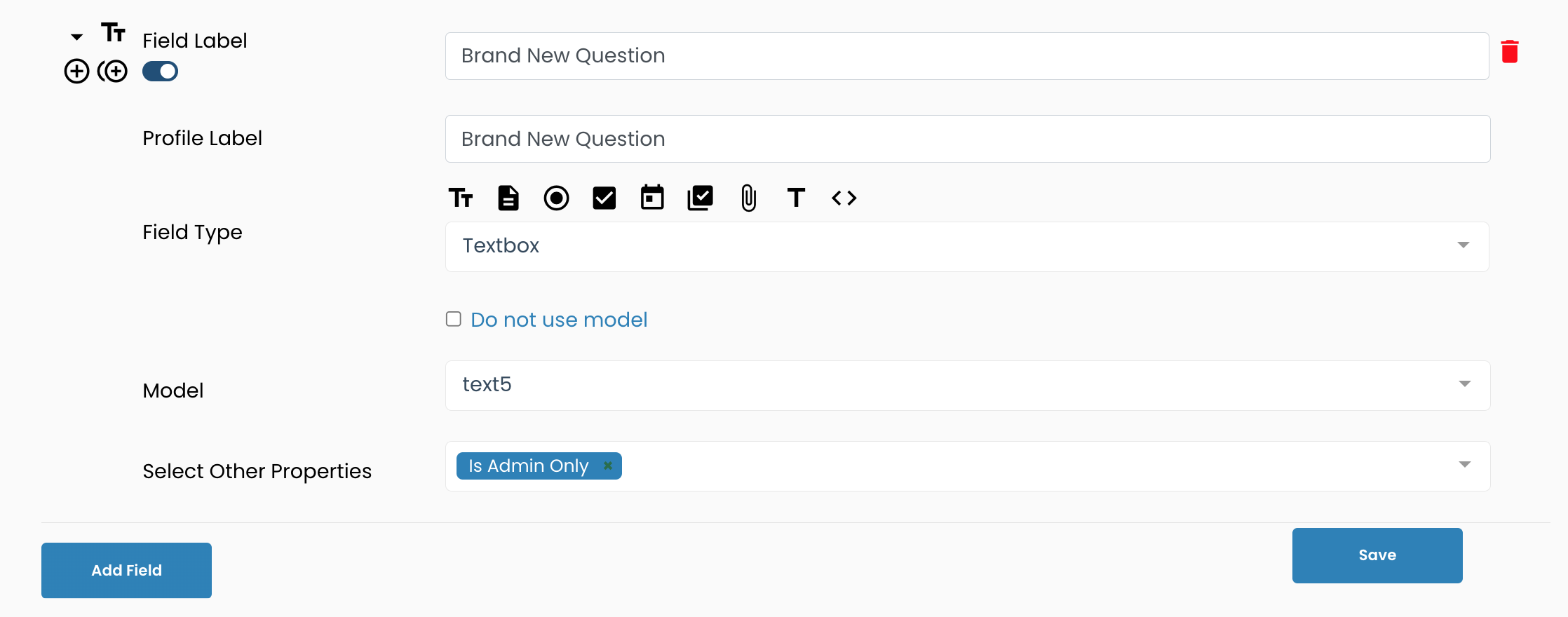The image size is (1568, 617).
Task: Tick the Do not use model checkbox
Action: [454, 320]
